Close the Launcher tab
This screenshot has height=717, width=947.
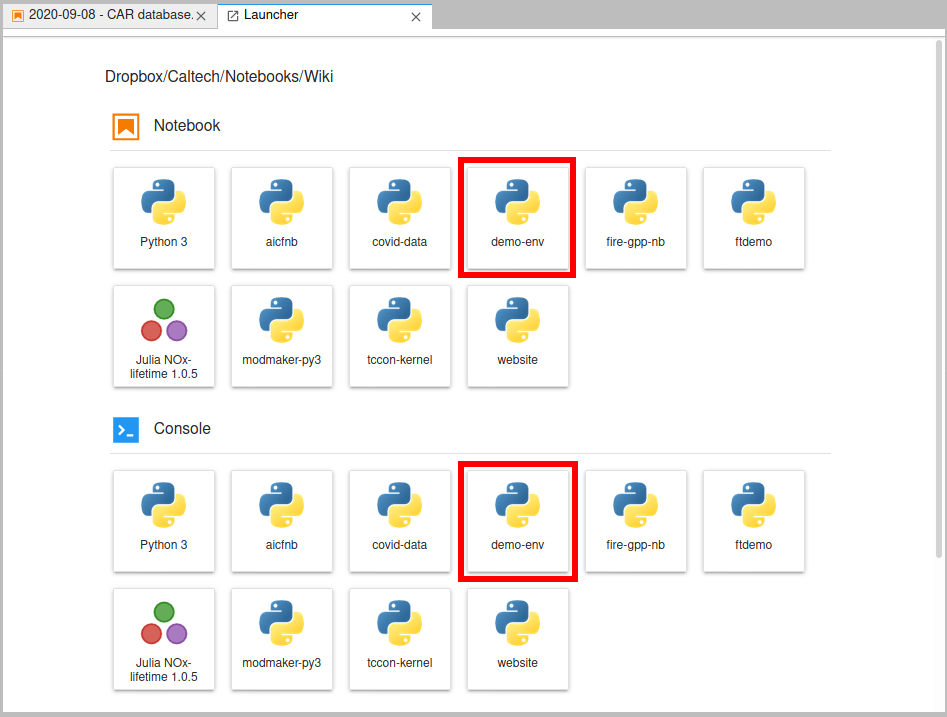point(416,17)
